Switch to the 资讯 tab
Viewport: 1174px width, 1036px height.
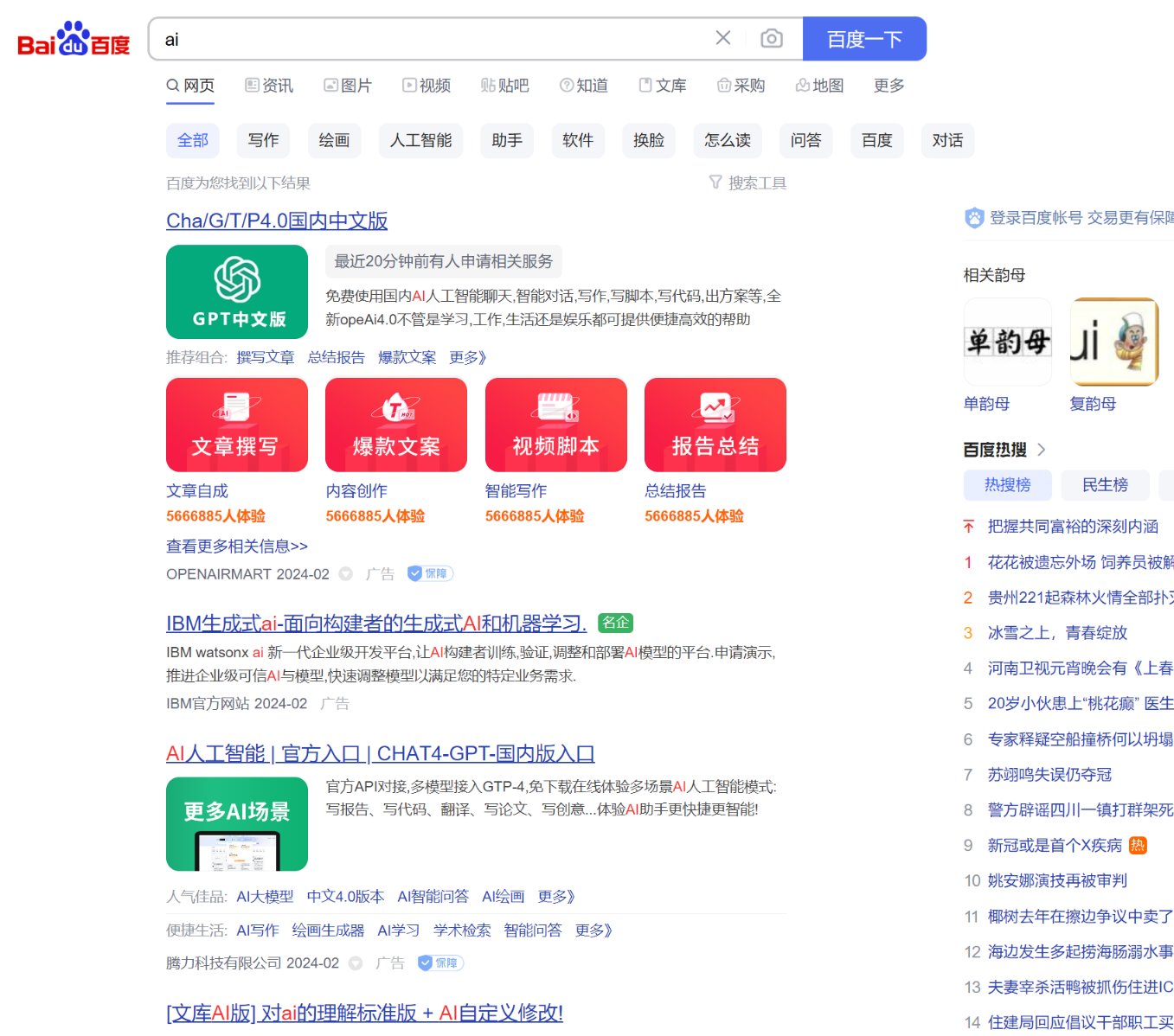point(269,86)
